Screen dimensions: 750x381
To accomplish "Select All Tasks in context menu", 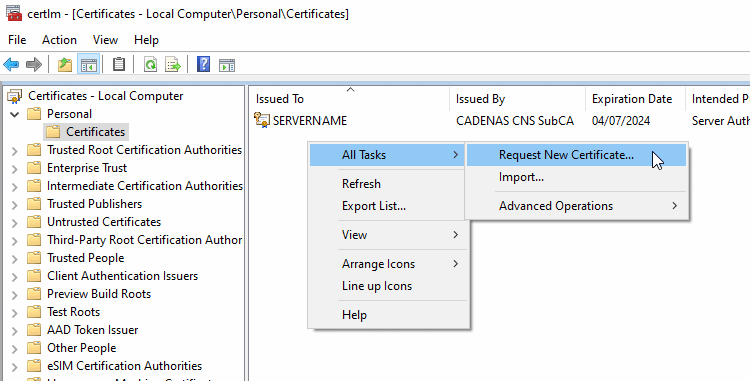I will [x=387, y=155].
